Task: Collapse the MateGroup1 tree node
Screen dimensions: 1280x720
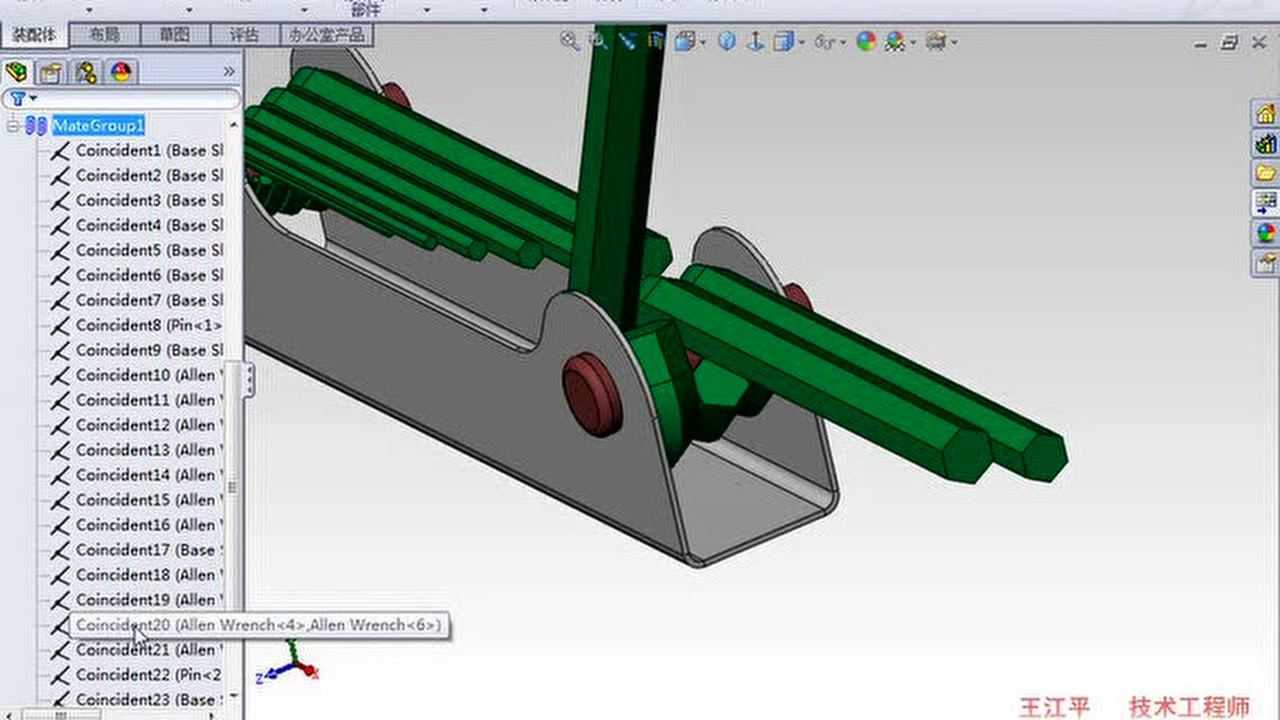Action: 12,125
